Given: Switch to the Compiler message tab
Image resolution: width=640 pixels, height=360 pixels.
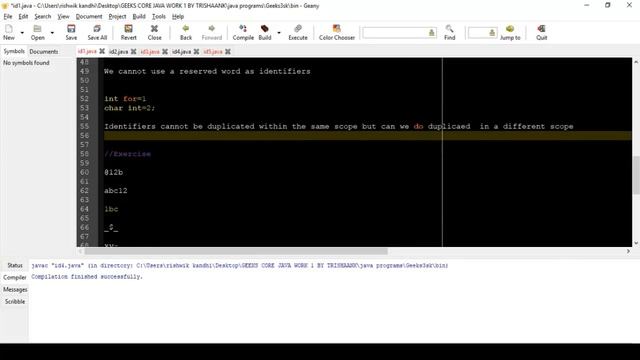Looking at the screenshot, I should (15, 277).
